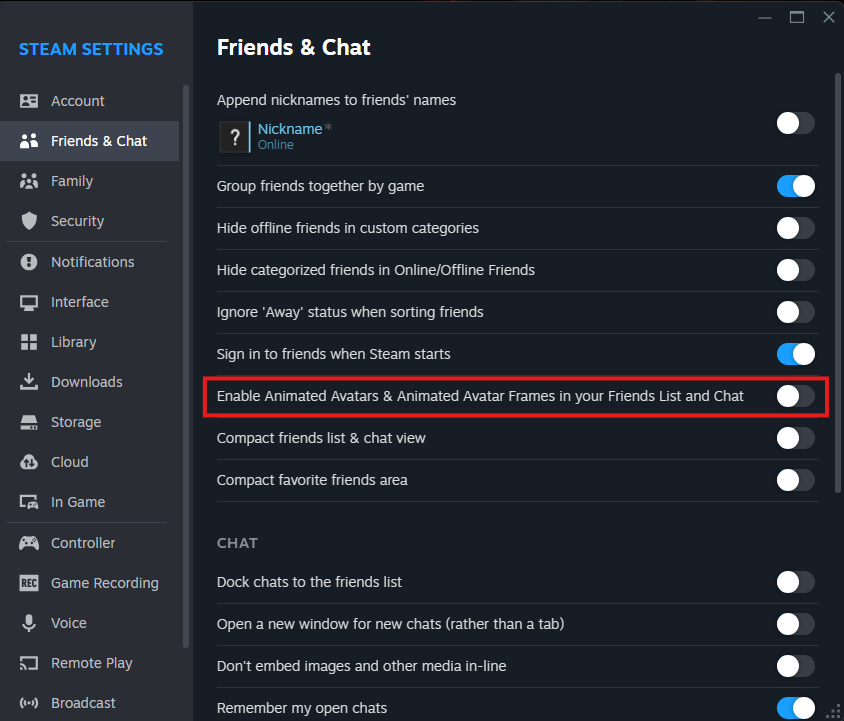The height and width of the screenshot is (721, 844).
Task: Click the settings page vertical scrollbar
Action: click(837, 283)
